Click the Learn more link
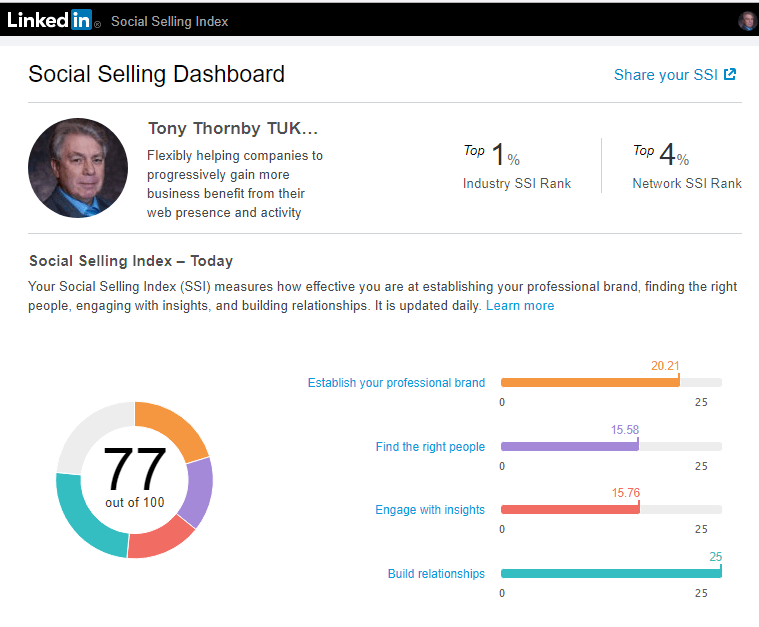Viewport: 759px width, 627px height. click(520, 306)
